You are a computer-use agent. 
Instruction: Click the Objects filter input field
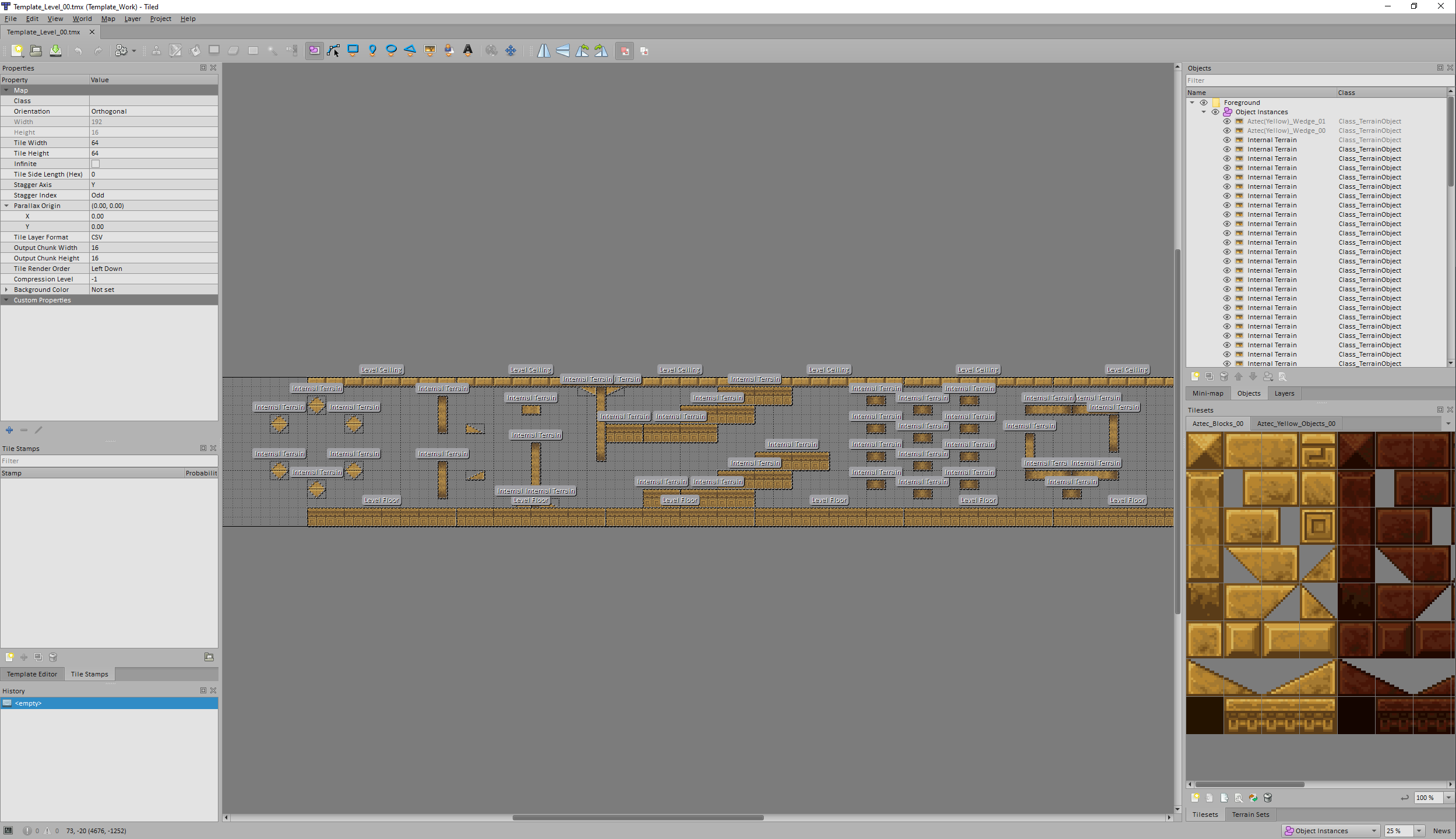point(1316,80)
